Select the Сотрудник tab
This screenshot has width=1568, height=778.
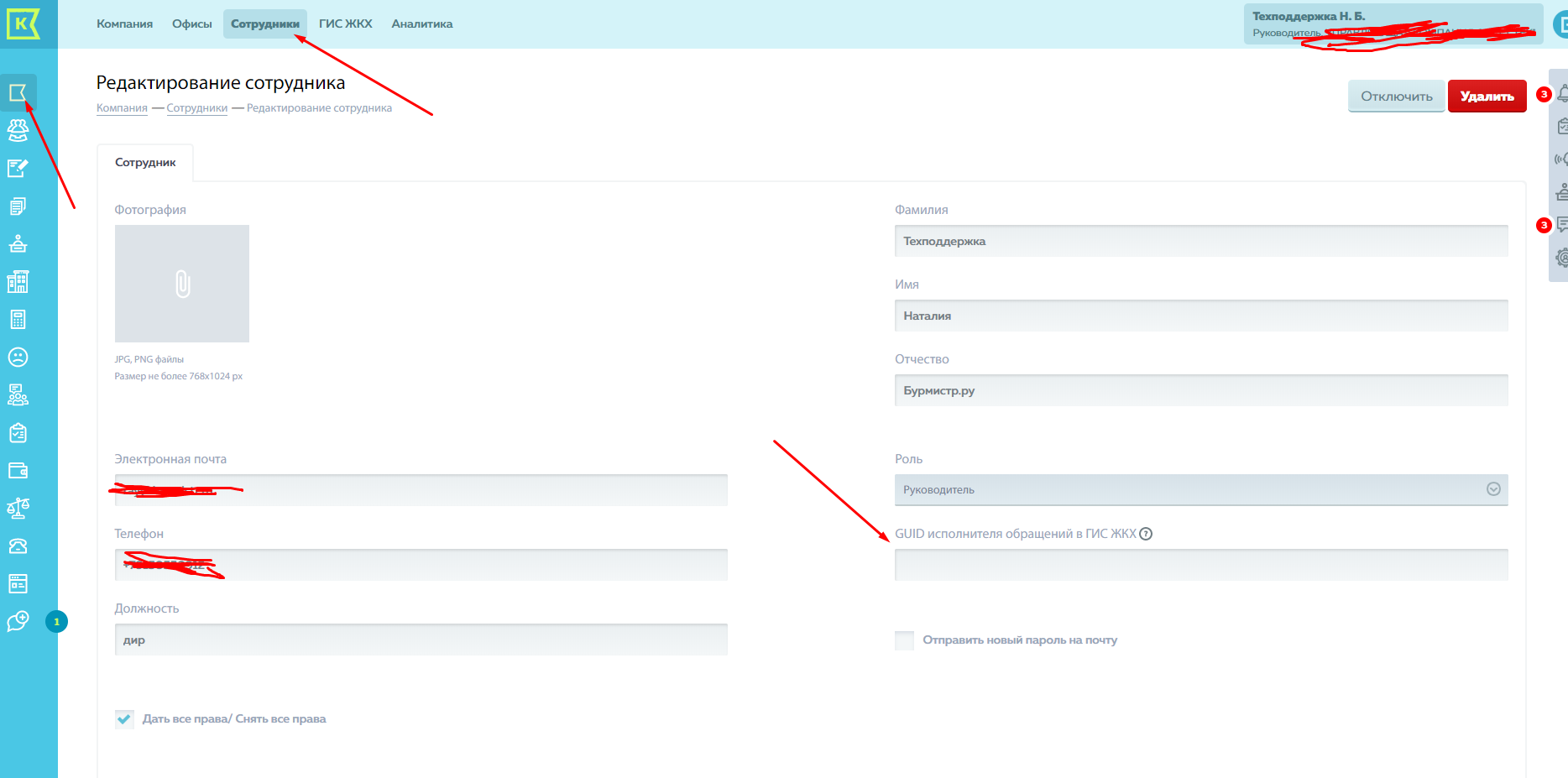click(x=145, y=163)
